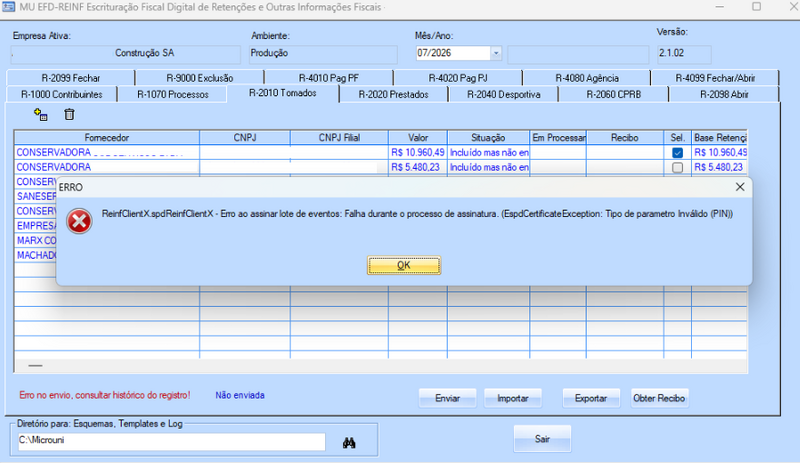
Task: Click the Valor cell R$ 5.480,23
Action: [418, 167]
